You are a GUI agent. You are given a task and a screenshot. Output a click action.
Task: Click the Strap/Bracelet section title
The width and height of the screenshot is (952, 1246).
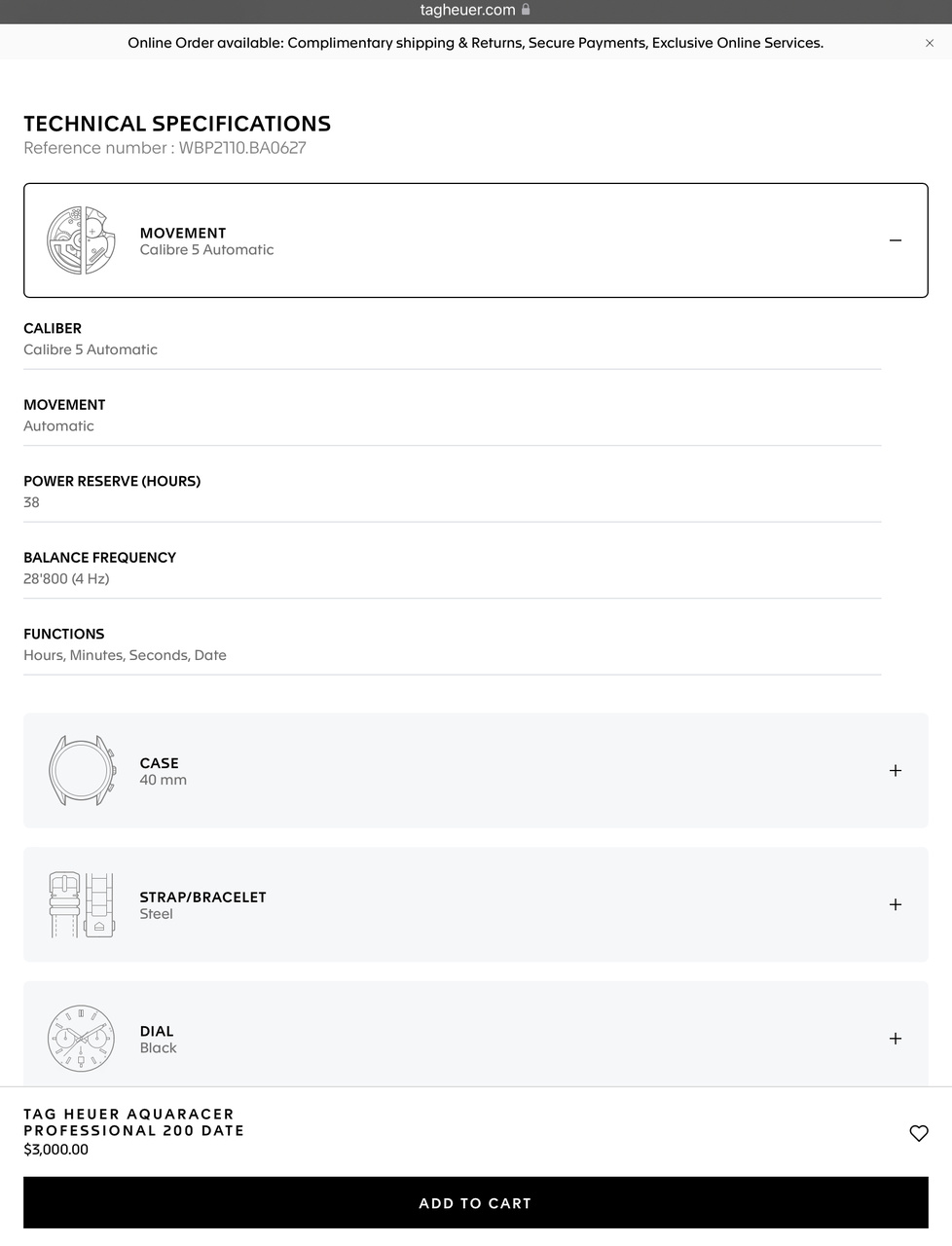[202, 898]
